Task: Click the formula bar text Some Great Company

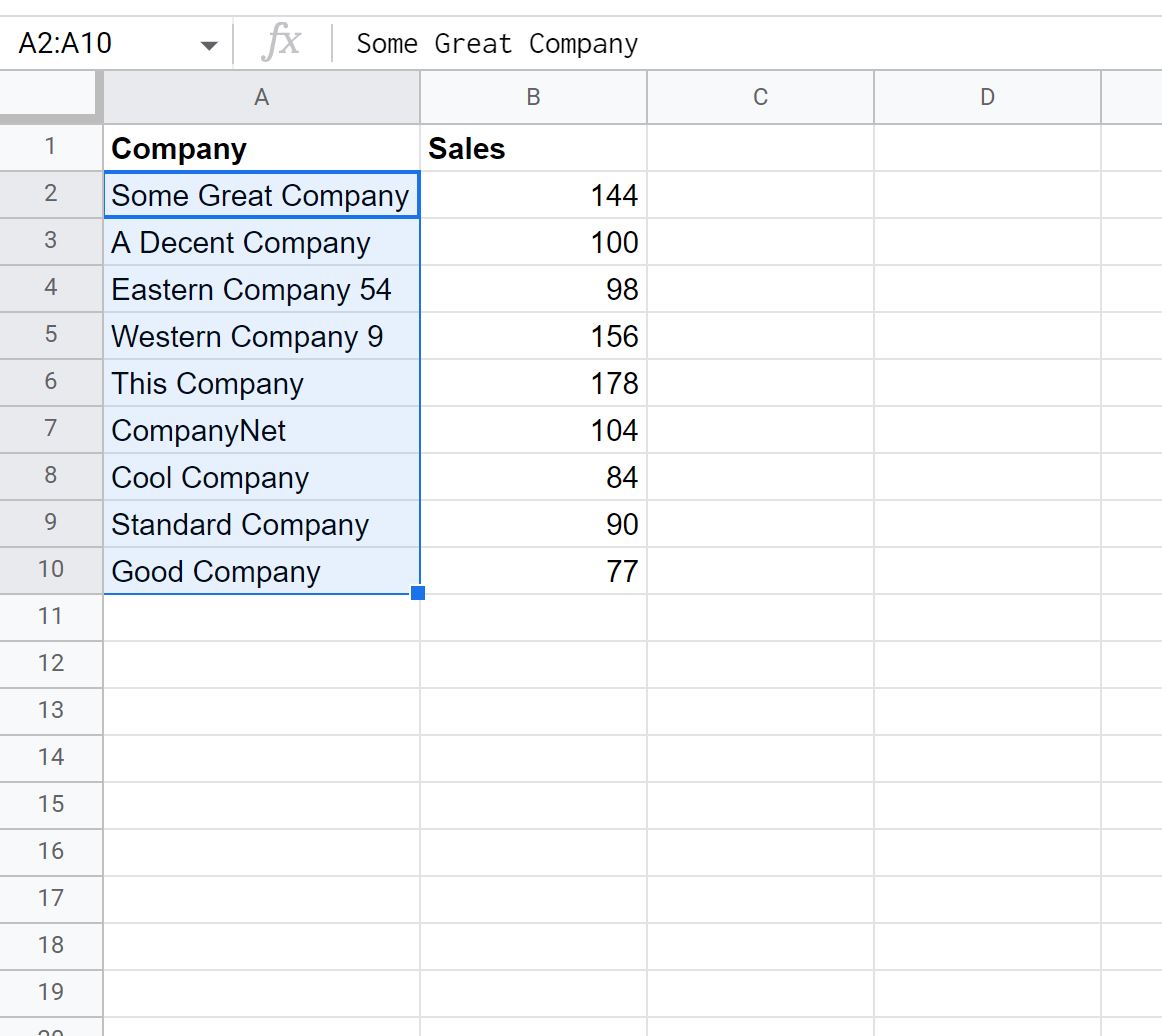Action: click(497, 44)
